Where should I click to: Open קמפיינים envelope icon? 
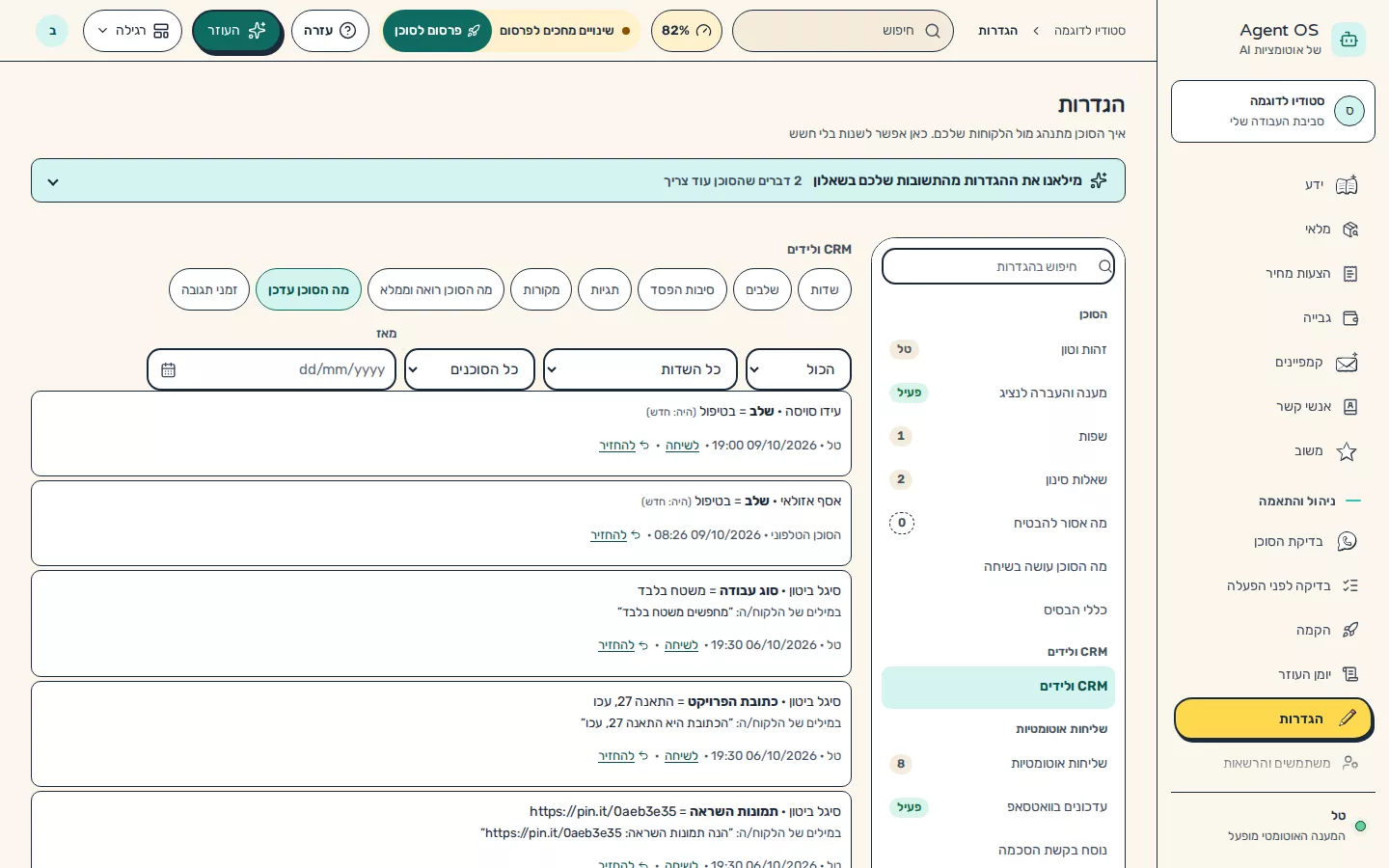tap(1347, 363)
